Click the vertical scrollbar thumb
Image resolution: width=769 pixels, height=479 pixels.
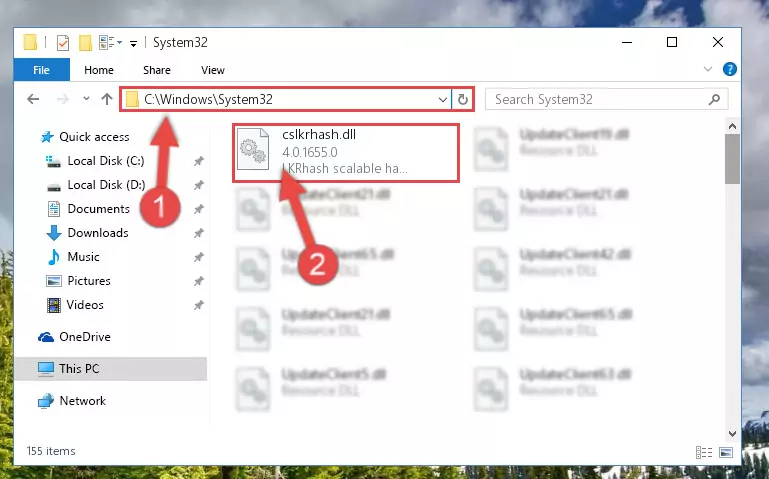click(732, 159)
